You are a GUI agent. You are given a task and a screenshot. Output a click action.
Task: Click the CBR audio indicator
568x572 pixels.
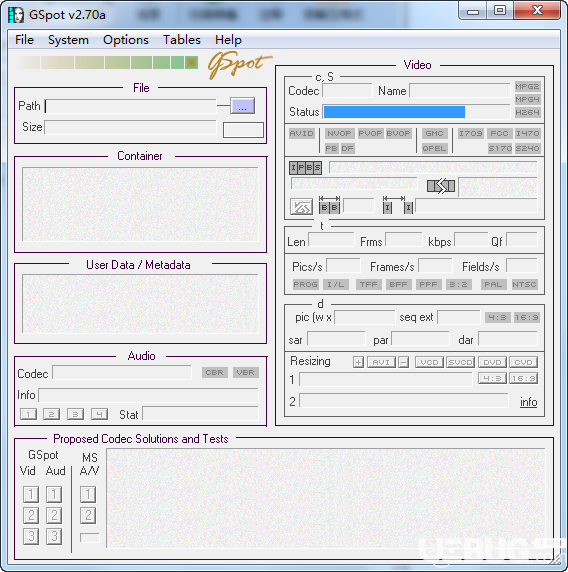pyautogui.click(x=215, y=372)
